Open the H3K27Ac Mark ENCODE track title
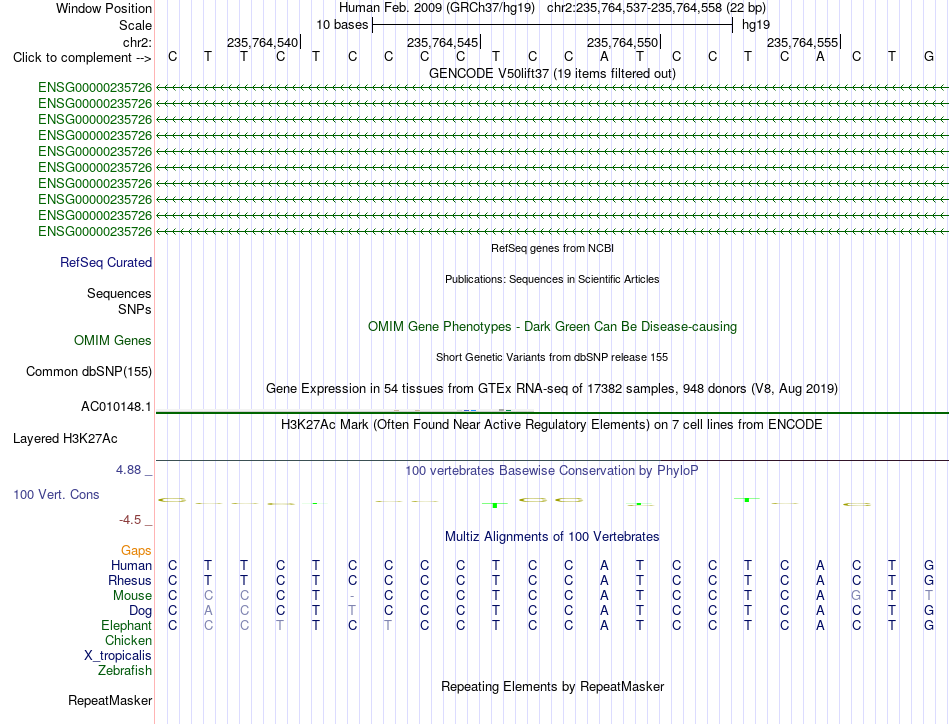The width and height of the screenshot is (950, 724). [552, 424]
